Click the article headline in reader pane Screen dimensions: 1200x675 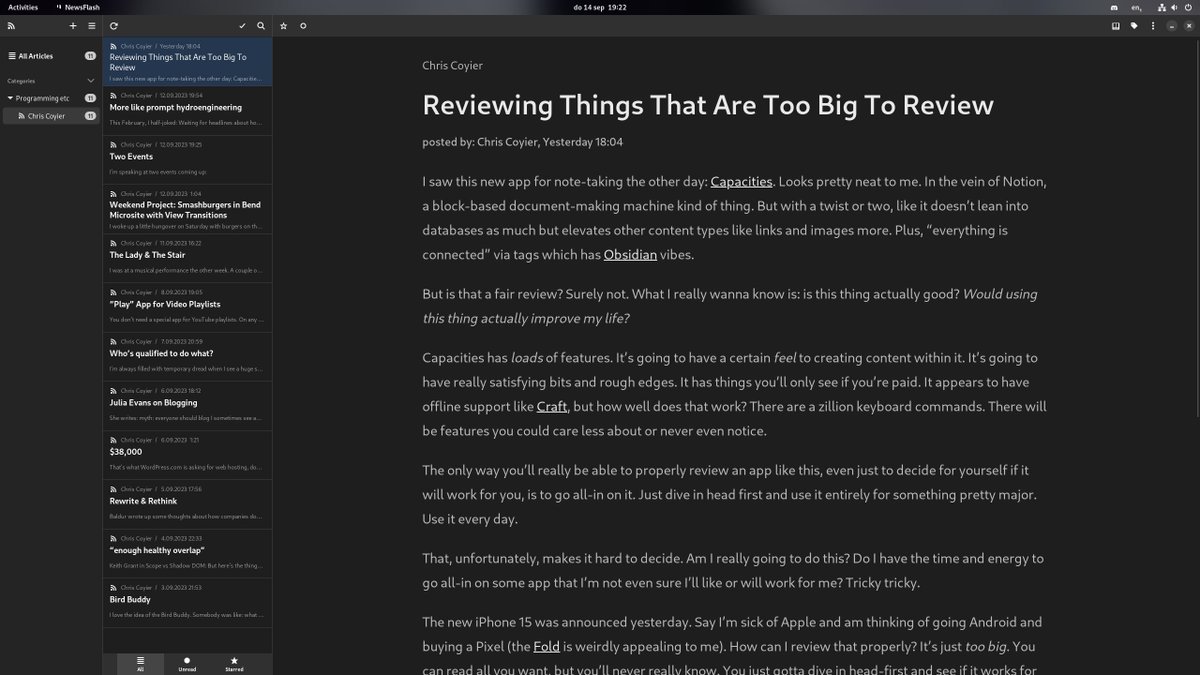point(708,105)
